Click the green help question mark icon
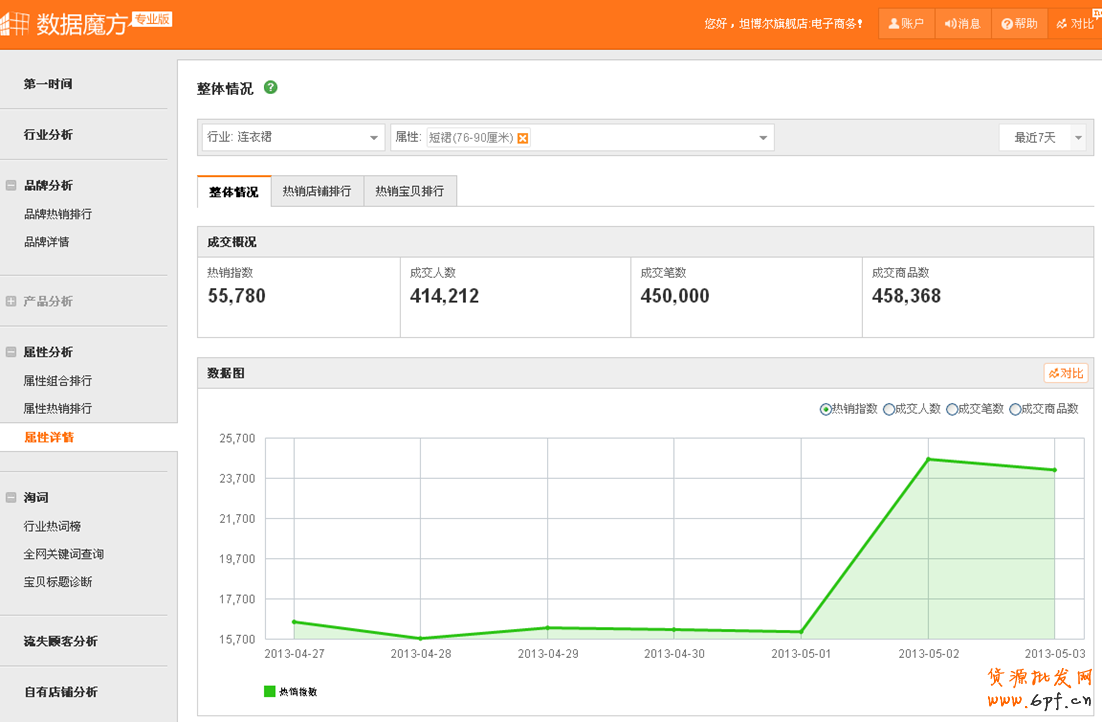This screenshot has width=1102, height=722. pos(270,88)
